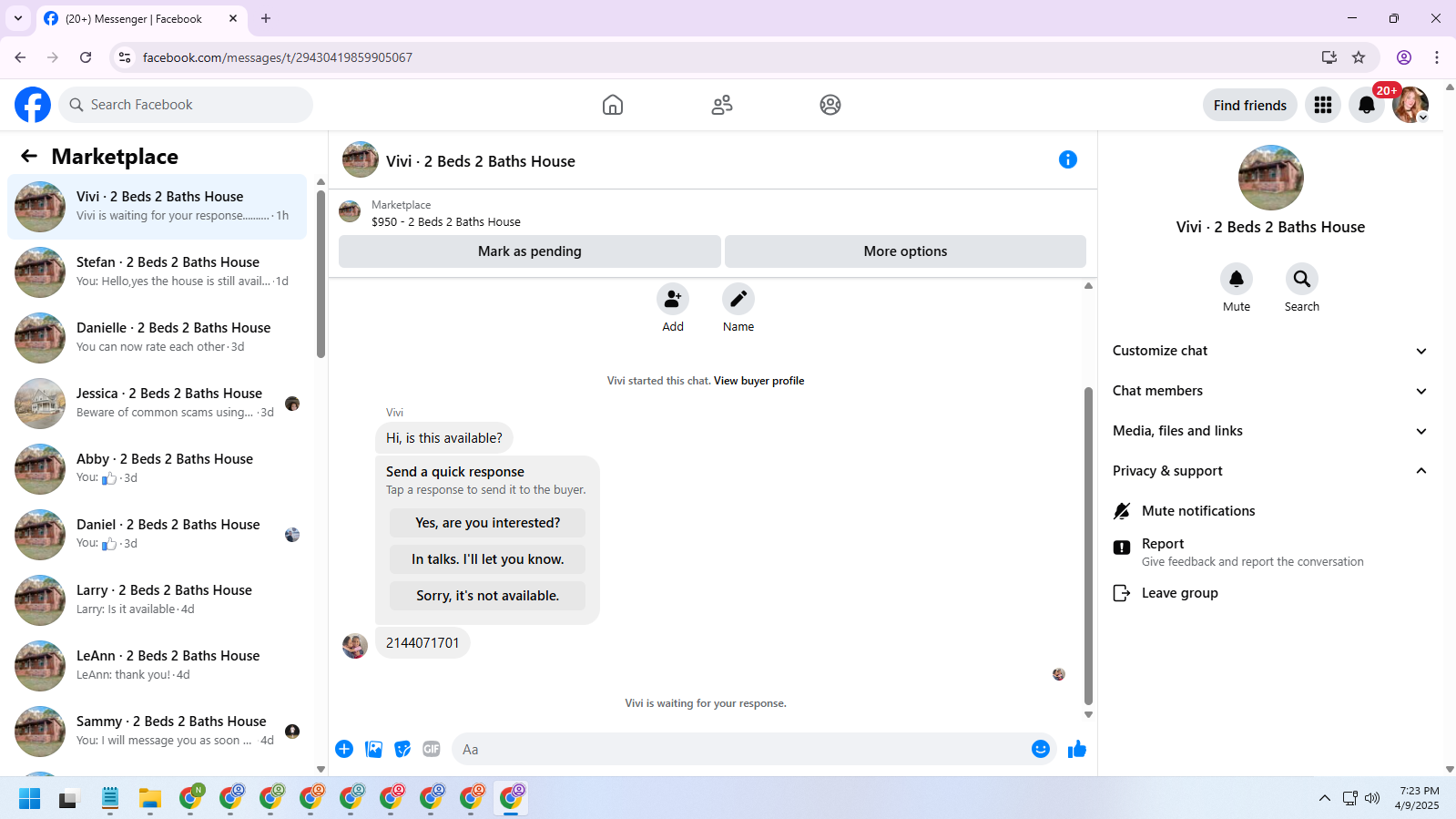Open conversation information icon
Viewport: 1456px width, 819px height.
tap(1068, 159)
